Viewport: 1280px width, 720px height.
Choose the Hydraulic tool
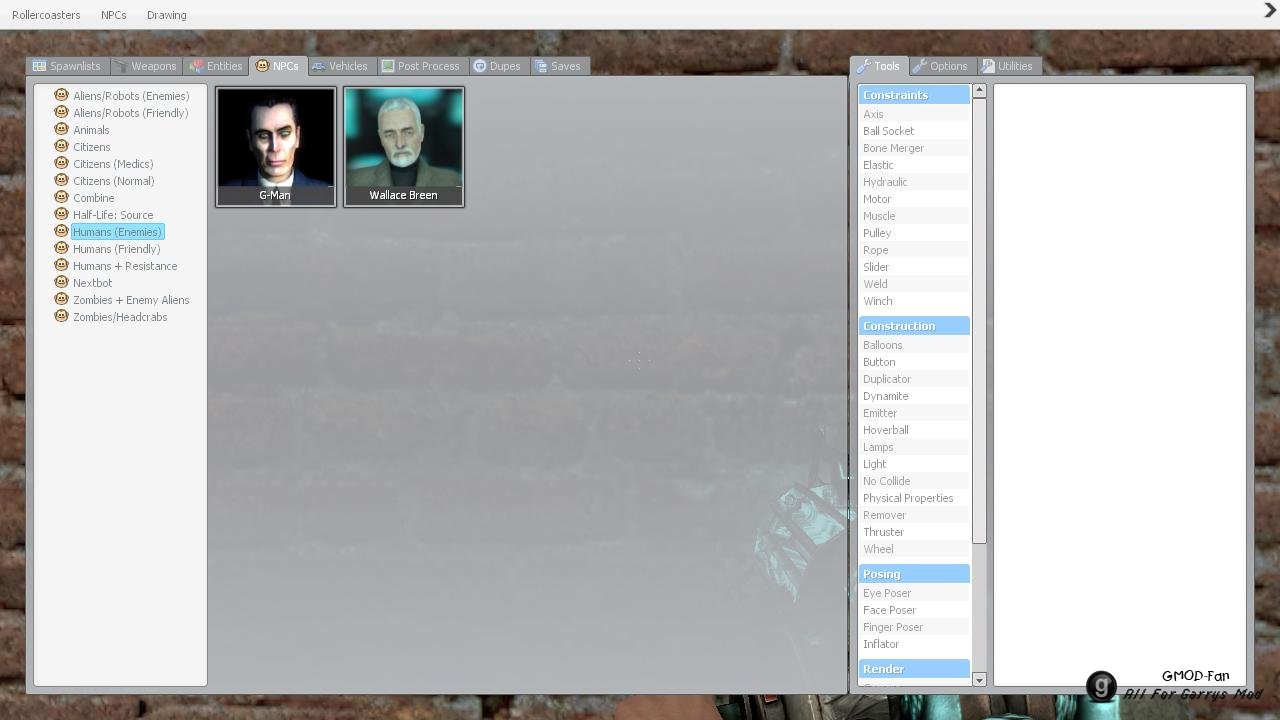point(914,182)
